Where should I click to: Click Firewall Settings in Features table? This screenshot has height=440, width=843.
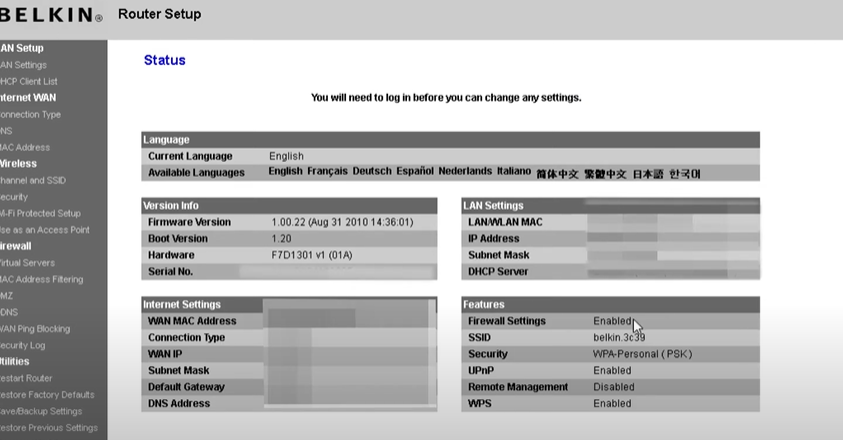[507, 321]
